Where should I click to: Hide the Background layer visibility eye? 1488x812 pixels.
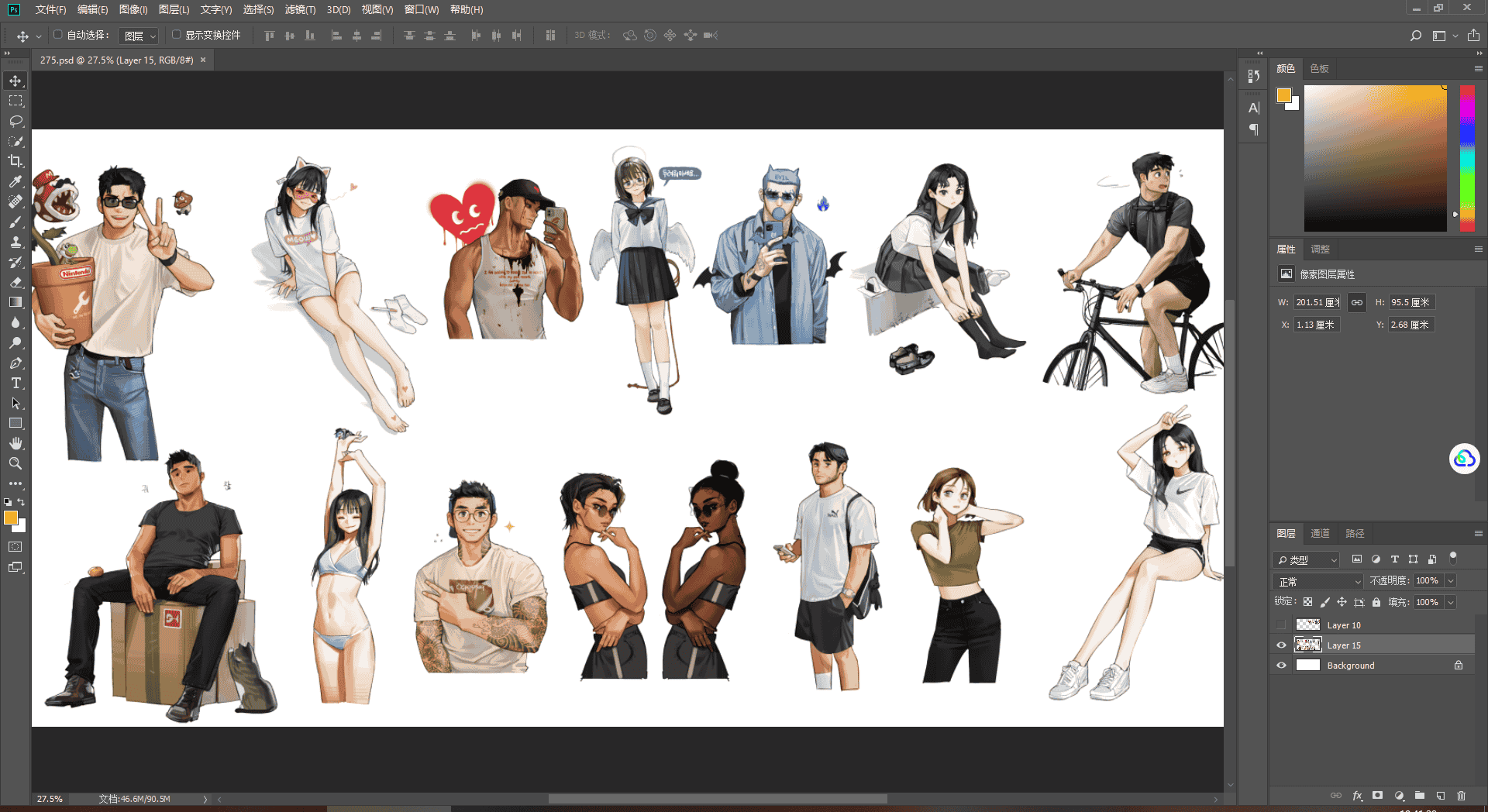tap(1281, 666)
